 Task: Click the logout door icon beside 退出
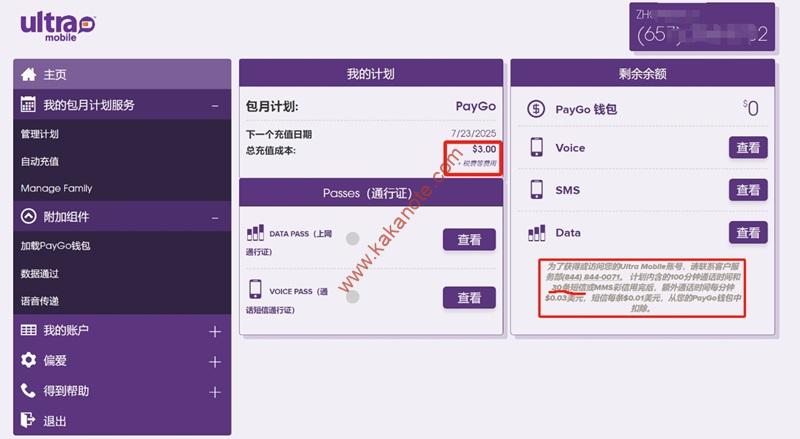[x=28, y=420]
